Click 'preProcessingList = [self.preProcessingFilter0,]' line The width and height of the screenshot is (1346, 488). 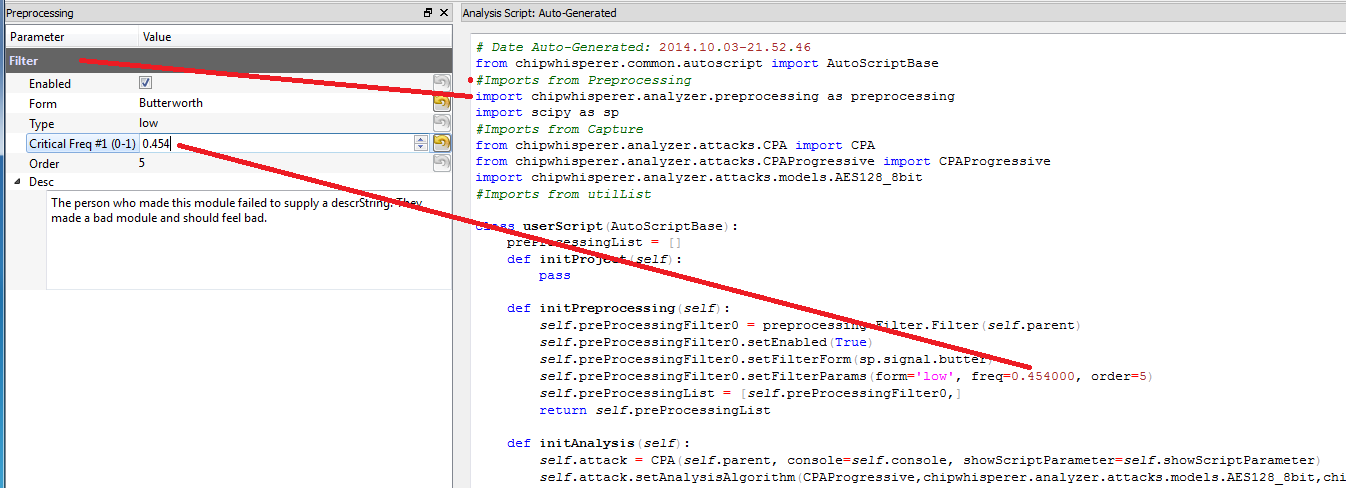(x=751, y=394)
